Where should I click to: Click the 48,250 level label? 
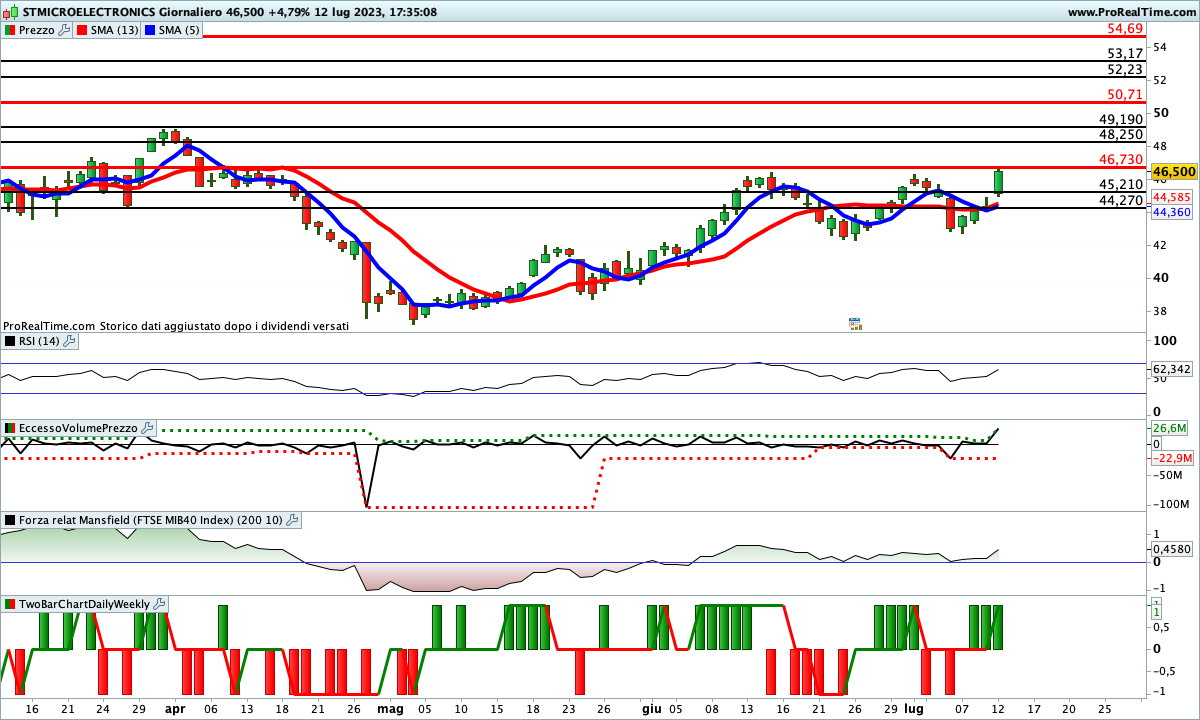click(1122, 134)
